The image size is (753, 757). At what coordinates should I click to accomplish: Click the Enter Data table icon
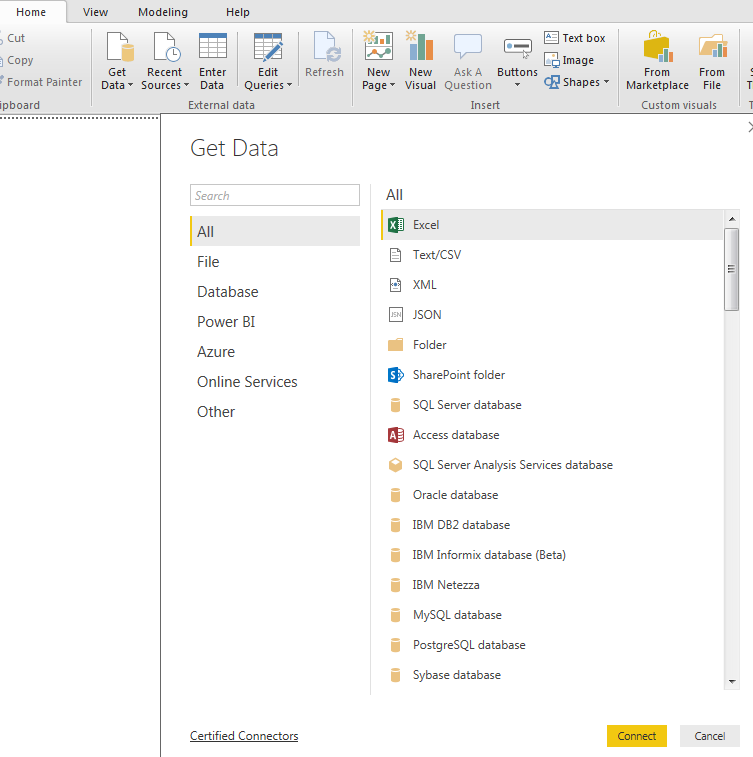pyautogui.click(x=212, y=47)
